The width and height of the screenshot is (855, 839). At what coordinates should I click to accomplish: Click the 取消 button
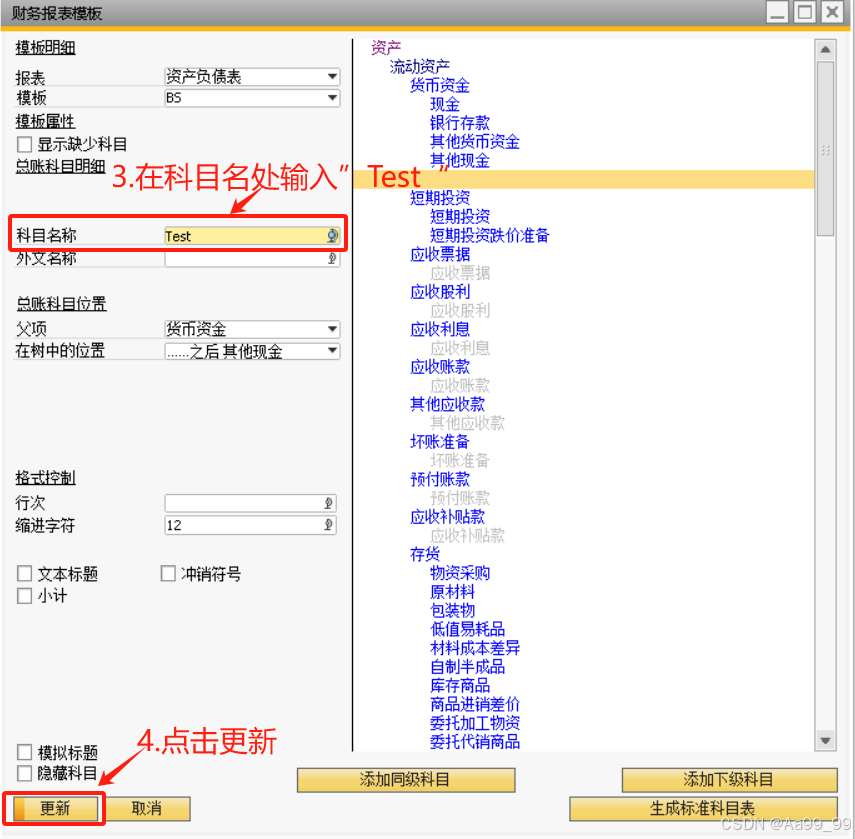[x=147, y=808]
